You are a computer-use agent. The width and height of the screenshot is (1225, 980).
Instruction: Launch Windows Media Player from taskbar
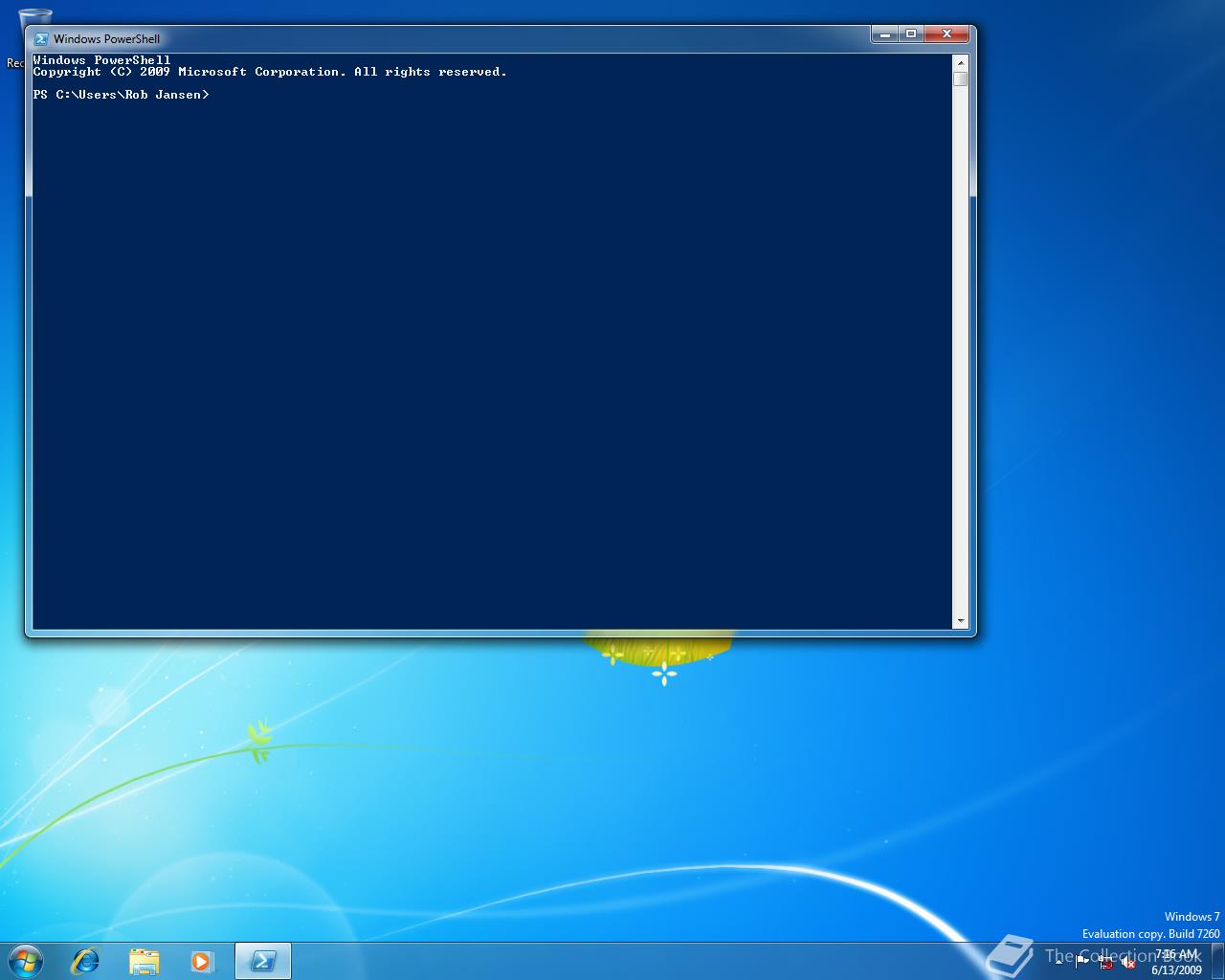[x=202, y=961]
